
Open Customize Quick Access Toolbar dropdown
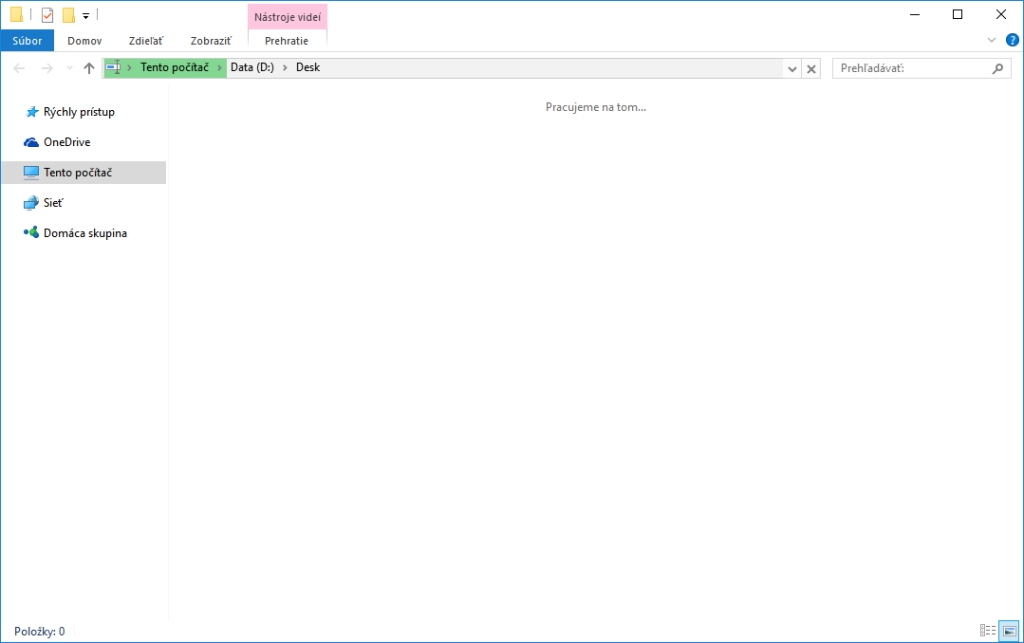coord(86,16)
